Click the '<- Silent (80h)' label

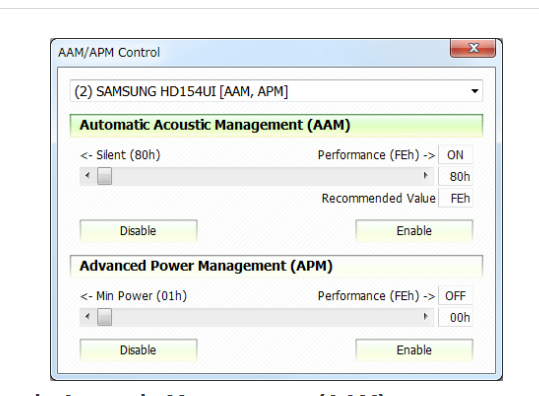[x=120, y=155]
